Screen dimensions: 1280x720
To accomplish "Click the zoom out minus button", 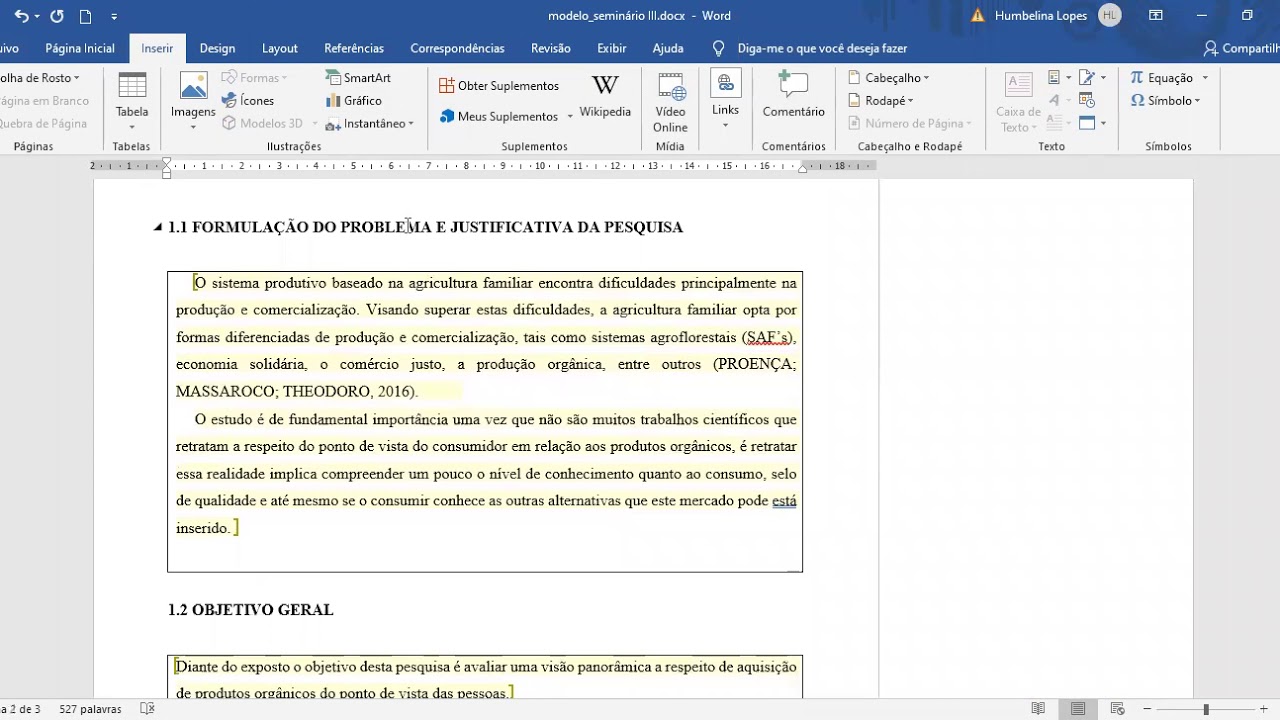I will pos(1146,709).
